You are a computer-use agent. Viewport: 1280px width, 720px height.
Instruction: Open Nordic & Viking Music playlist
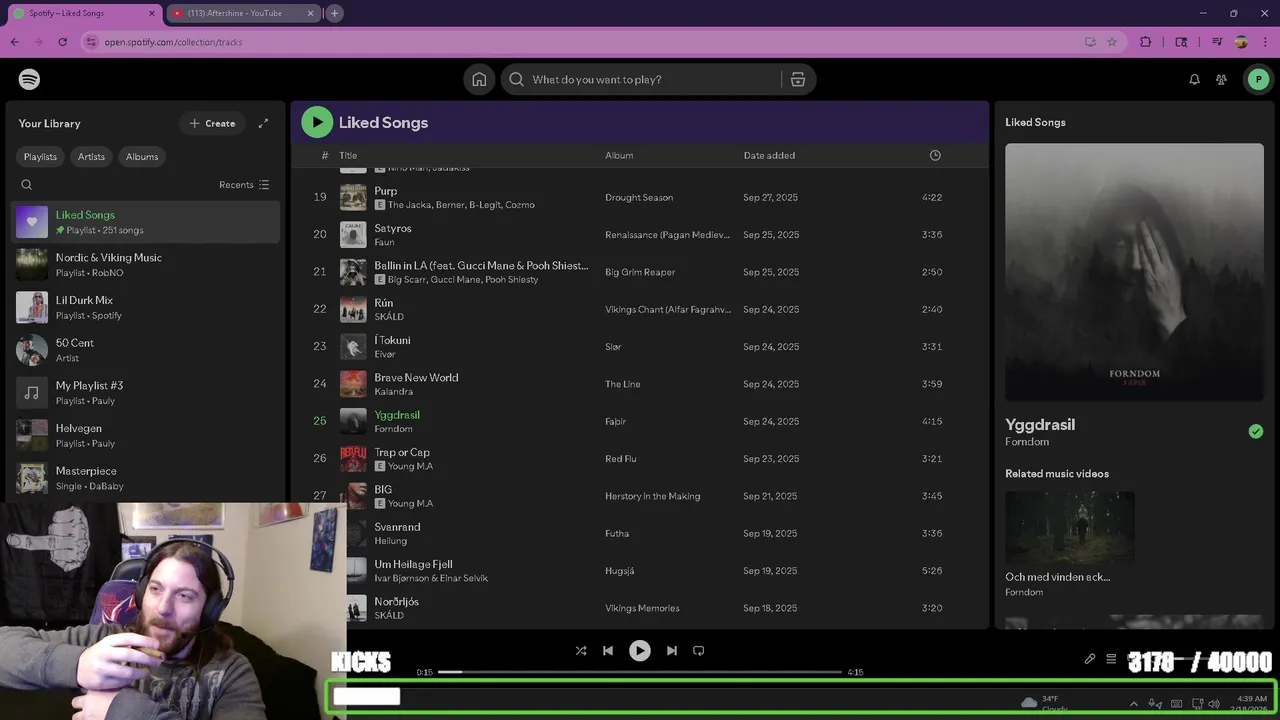[146, 265]
